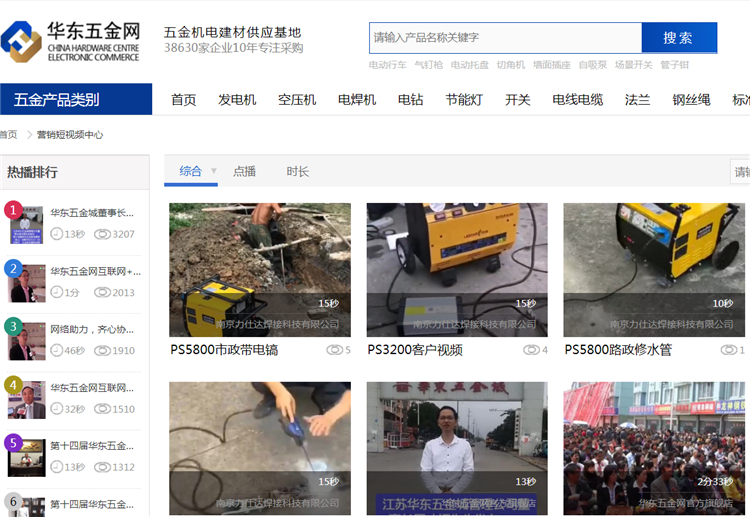Click the 首页 breadcrumb link
This screenshot has height=517, width=750.
(8, 134)
